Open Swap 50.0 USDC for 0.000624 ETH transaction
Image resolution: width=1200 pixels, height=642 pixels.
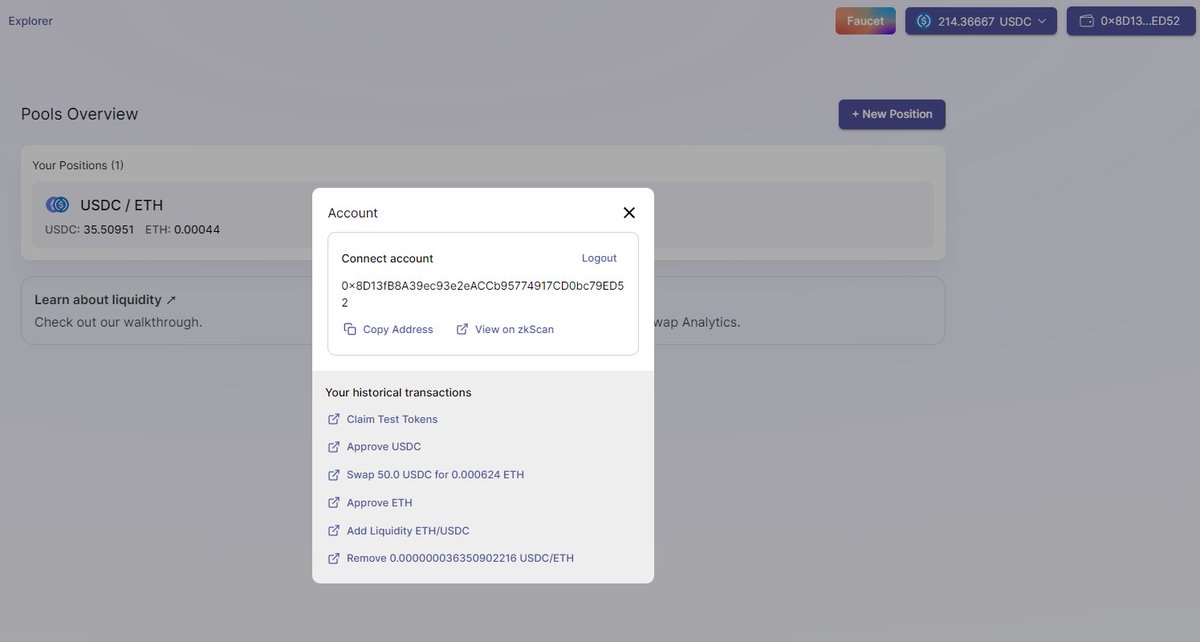(435, 475)
